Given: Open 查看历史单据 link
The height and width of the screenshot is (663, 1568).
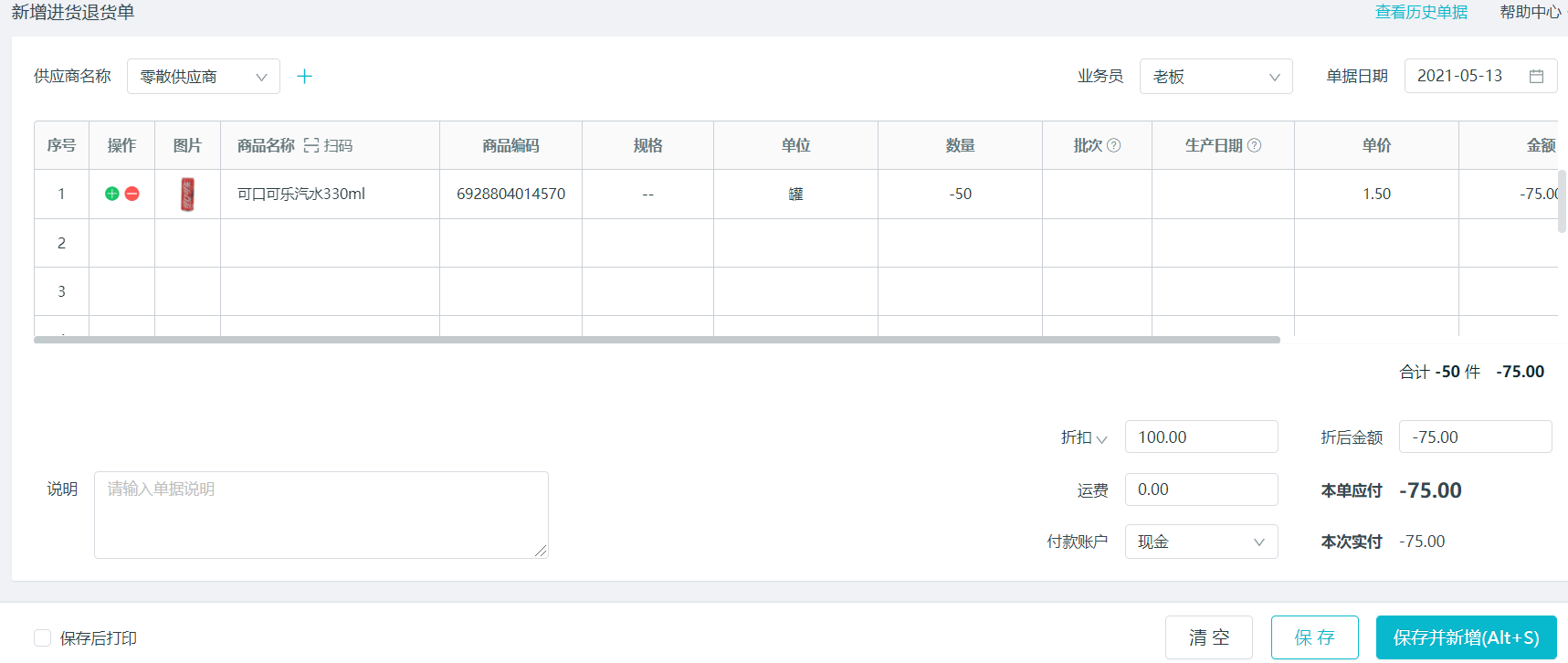Looking at the screenshot, I should click(1421, 12).
